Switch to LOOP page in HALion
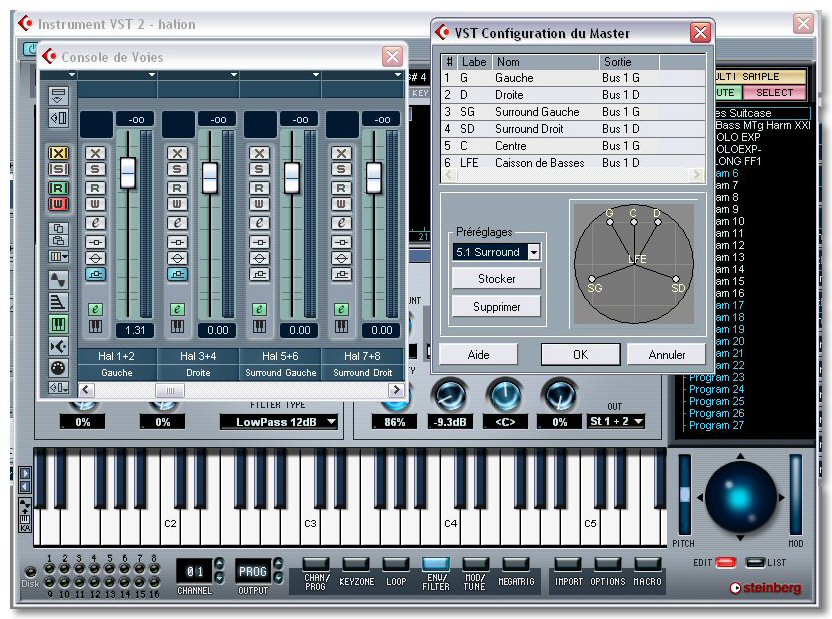 [396, 564]
